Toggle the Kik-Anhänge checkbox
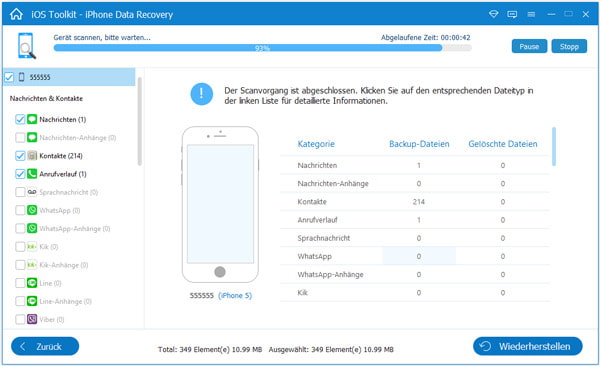 click(20, 265)
